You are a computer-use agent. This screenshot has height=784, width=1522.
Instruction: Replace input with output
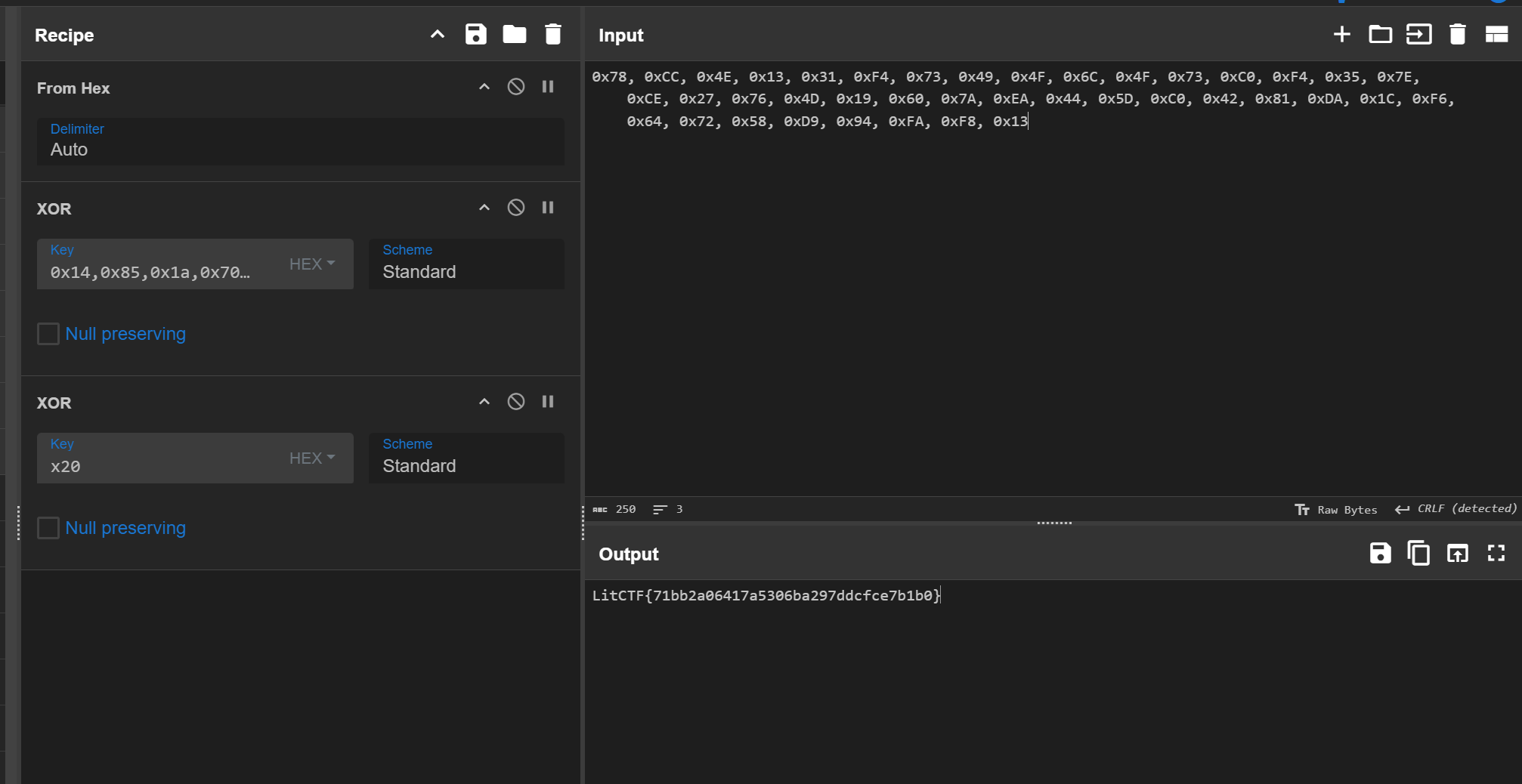[1458, 554]
